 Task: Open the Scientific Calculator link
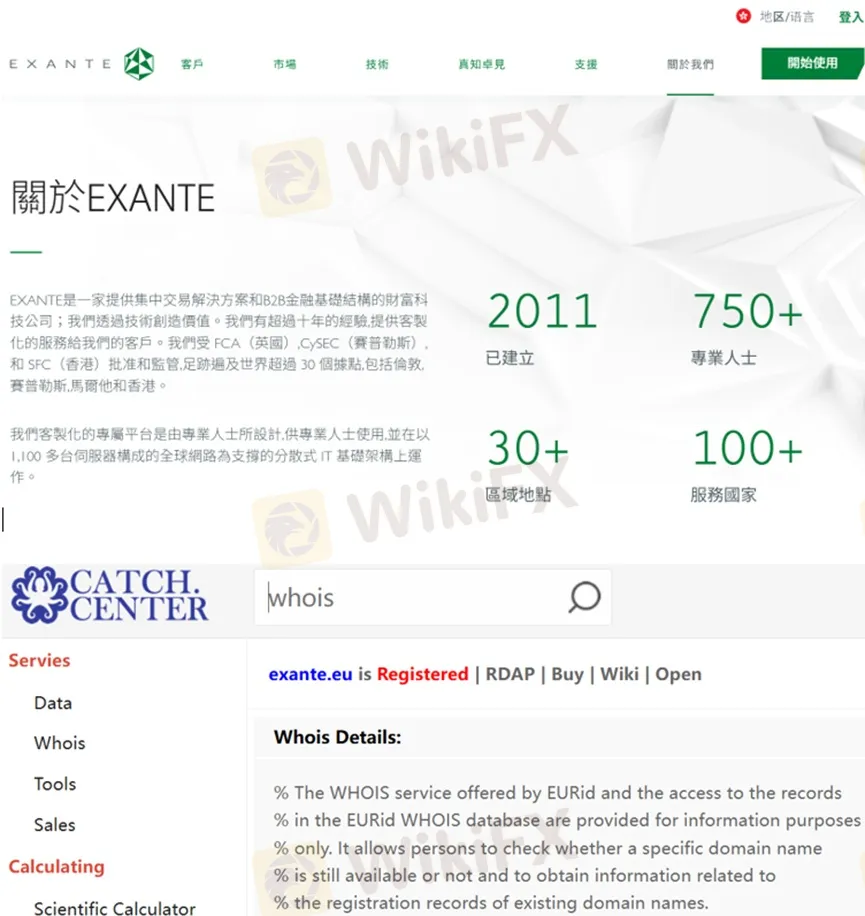pos(114,908)
